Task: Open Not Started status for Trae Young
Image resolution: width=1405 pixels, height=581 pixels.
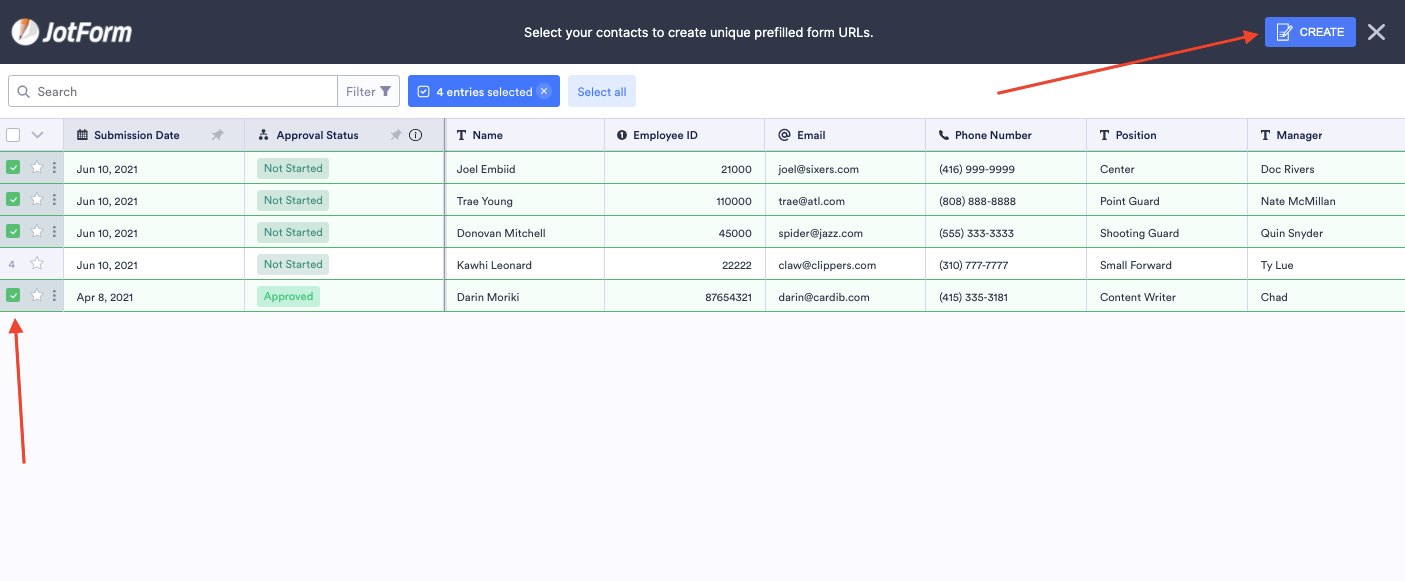Action: point(293,200)
